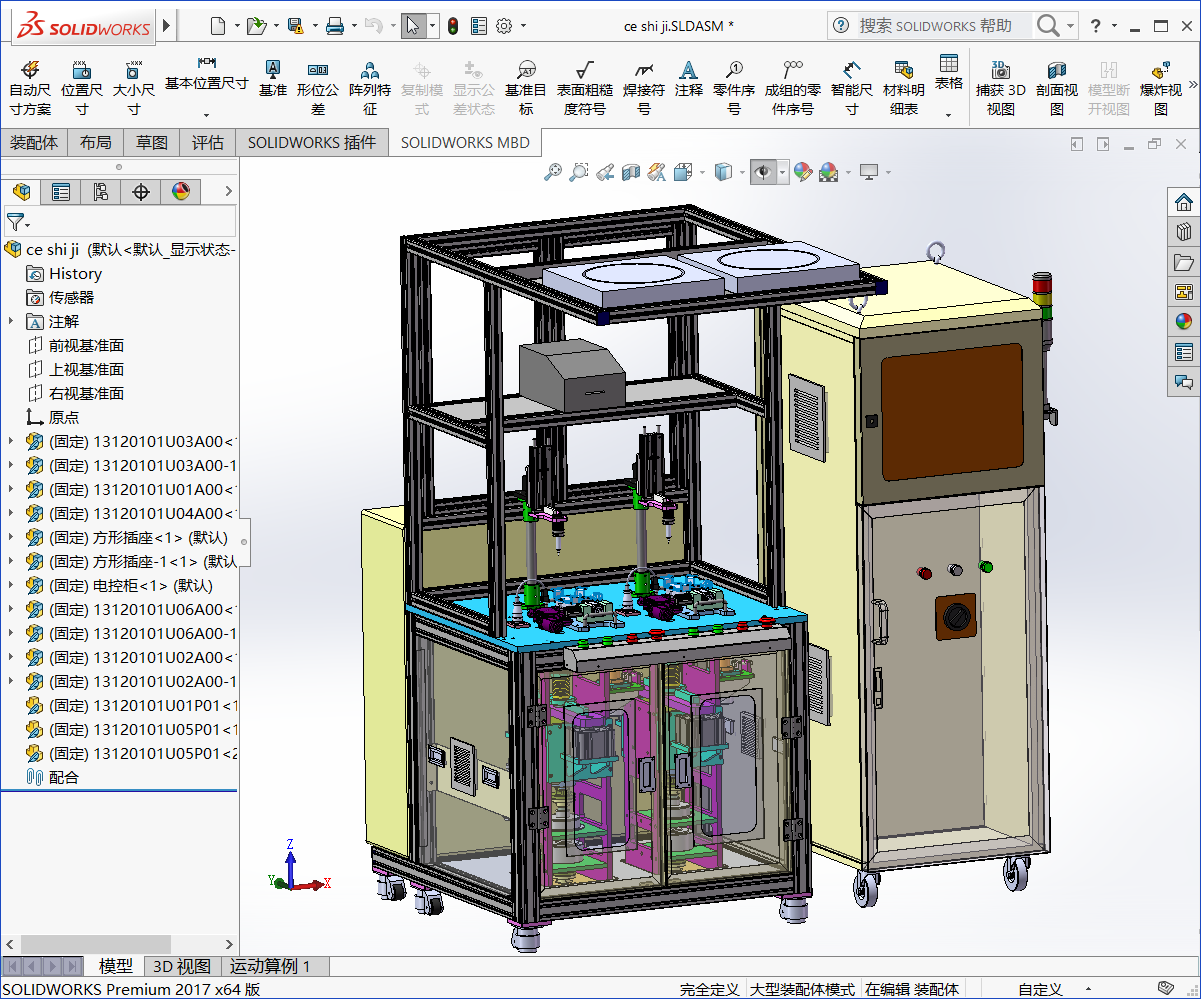This screenshot has width=1201, height=999.
Task: Click the Edit Appearance colored sphere
Action: click(802, 172)
